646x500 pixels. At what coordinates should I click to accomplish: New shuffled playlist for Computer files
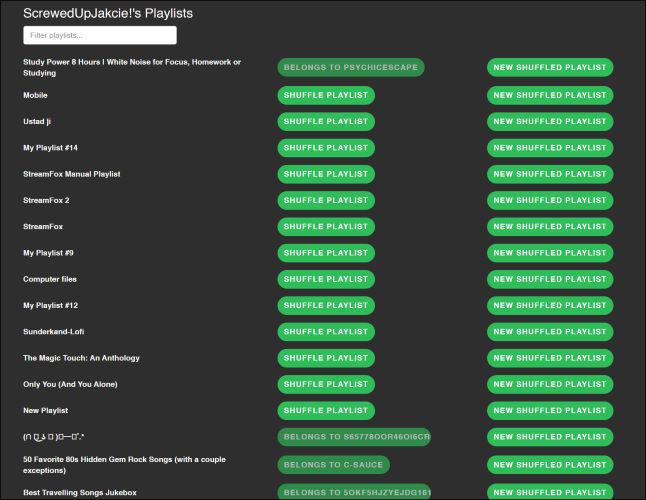[550, 279]
